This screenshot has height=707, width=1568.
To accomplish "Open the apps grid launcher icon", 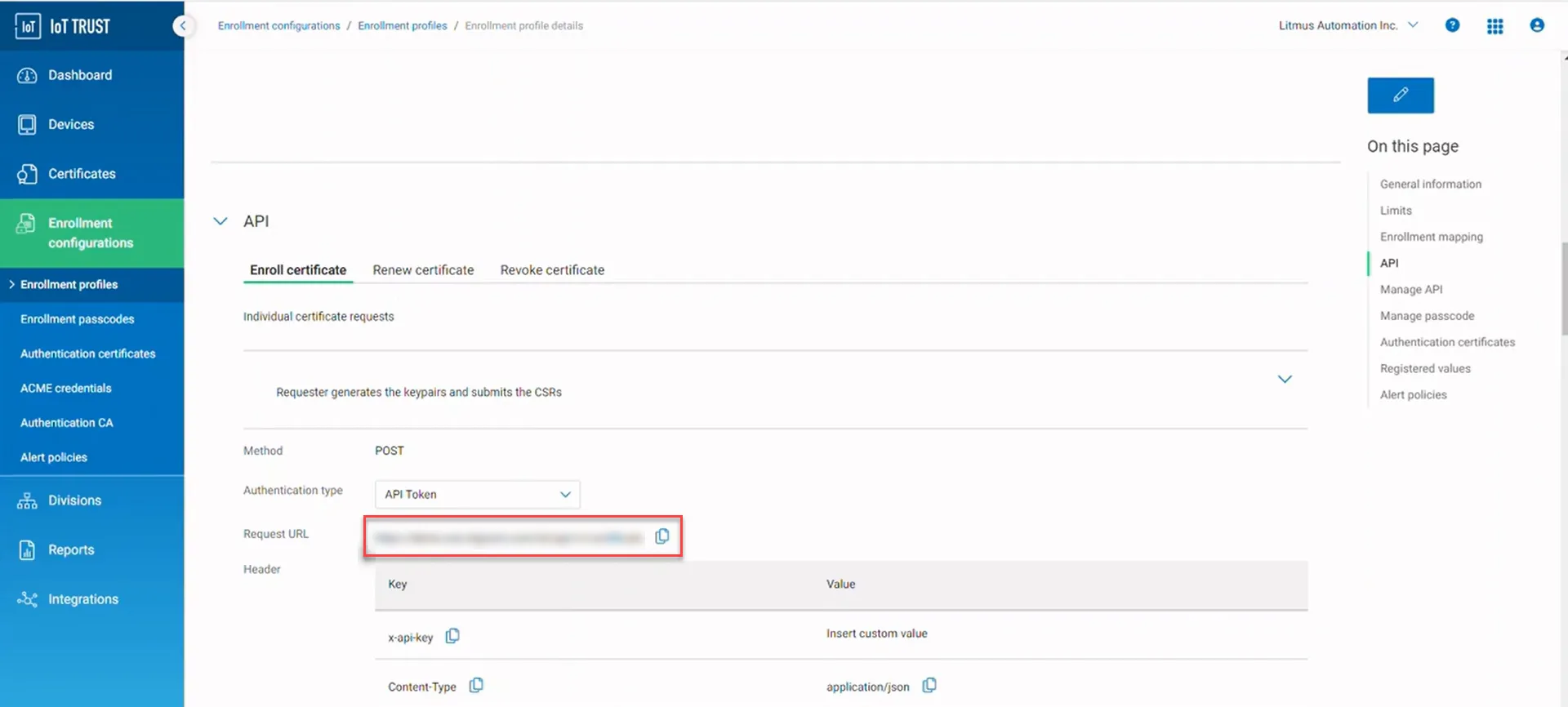I will pyautogui.click(x=1495, y=26).
